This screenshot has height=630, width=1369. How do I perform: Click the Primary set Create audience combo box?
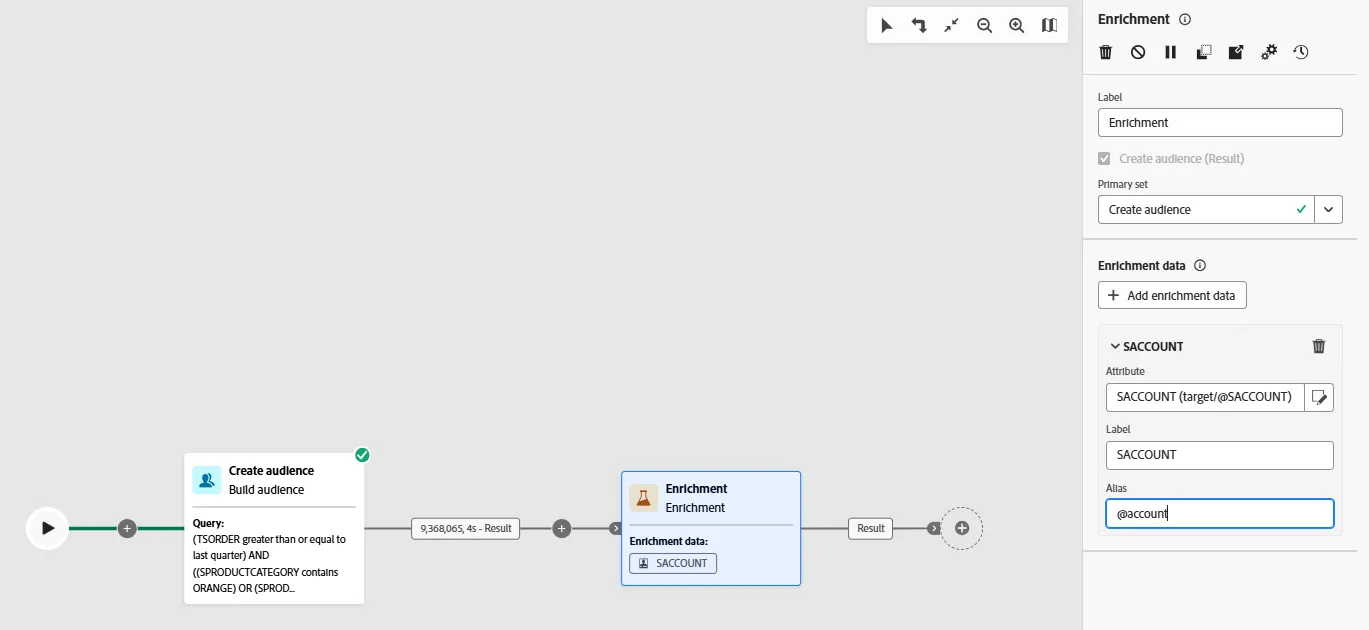click(1206, 210)
